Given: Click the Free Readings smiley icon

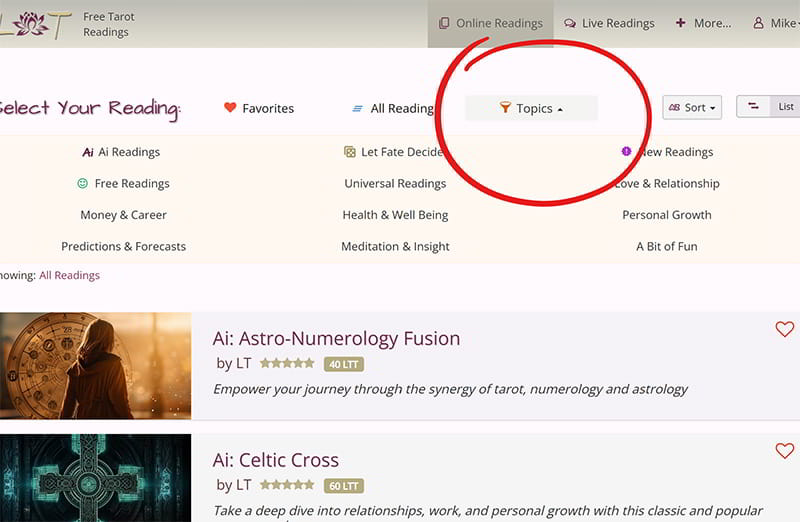Looking at the screenshot, I should (83, 184).
